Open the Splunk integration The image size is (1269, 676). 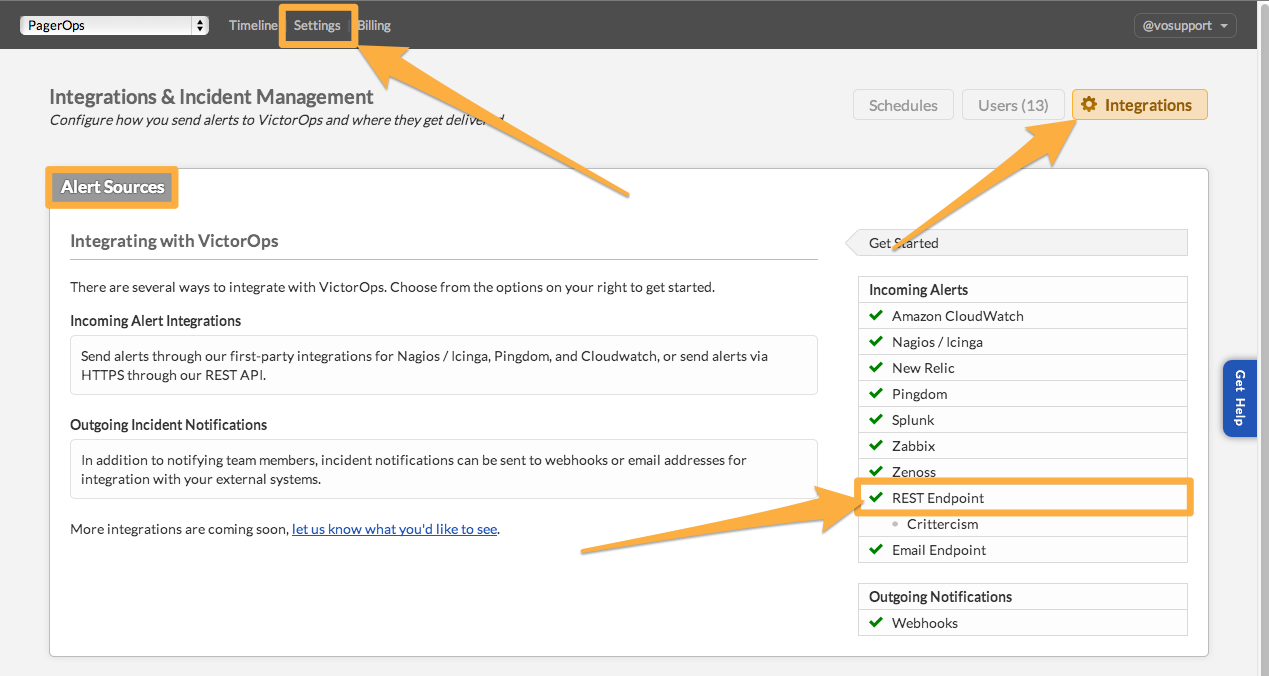[1022, 420]
